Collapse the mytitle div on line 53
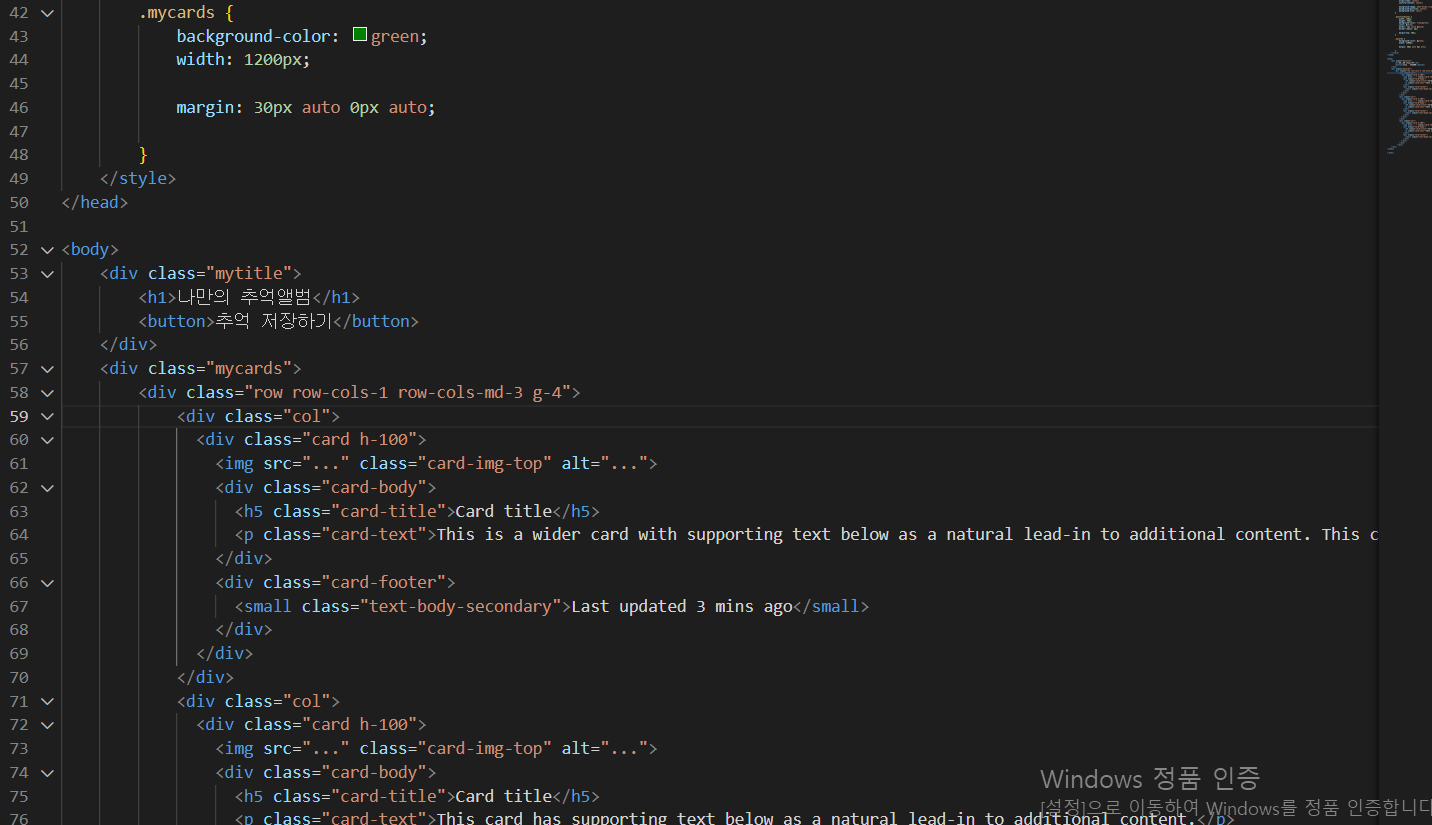The width and height of the screenshot is (1432, 825). point(47,274)
